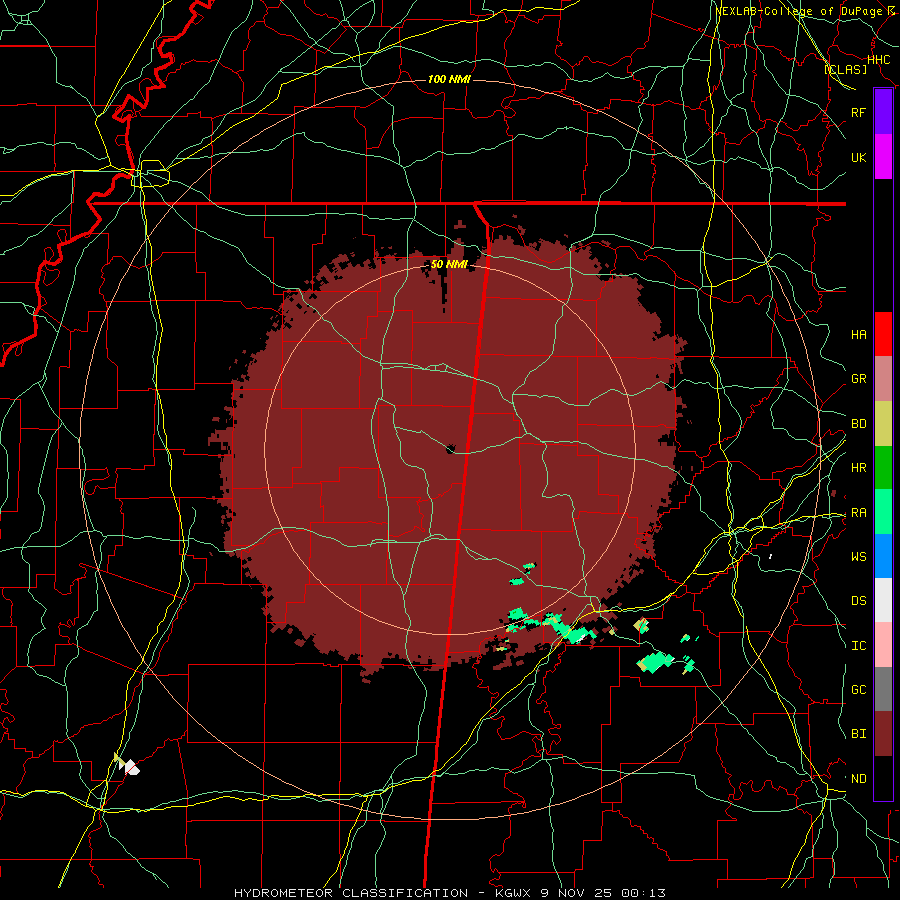This screenshot has width=900, height=900.
Task: Click the GC gray legend swatch
Action: [883, 689]
